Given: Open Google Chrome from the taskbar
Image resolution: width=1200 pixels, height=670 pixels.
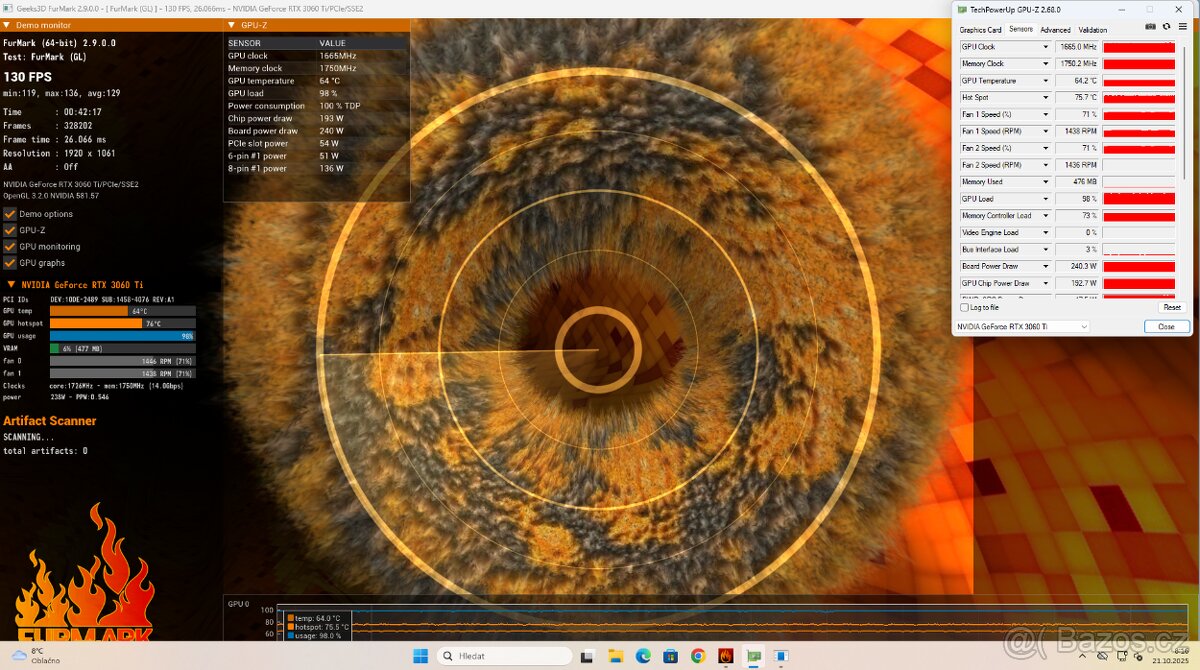Looking at the screenshot, I should 698,657.
